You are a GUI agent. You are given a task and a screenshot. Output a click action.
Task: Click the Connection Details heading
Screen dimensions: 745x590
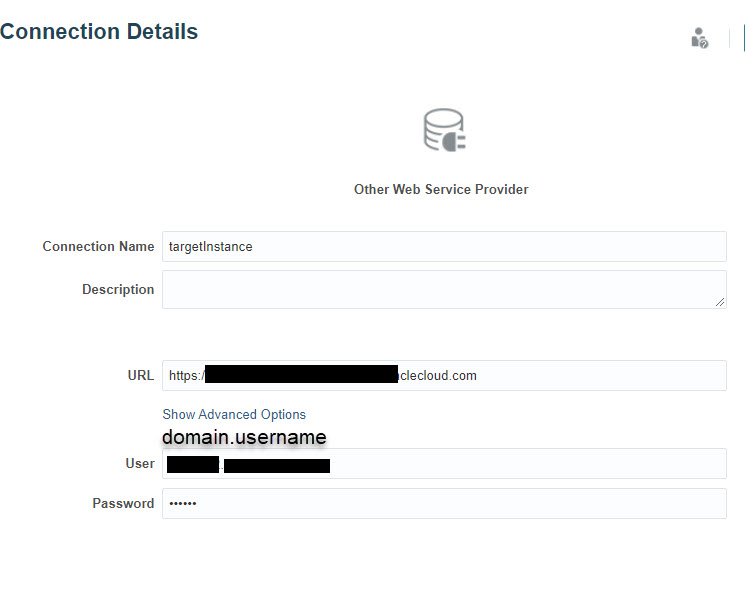[99, 32]
